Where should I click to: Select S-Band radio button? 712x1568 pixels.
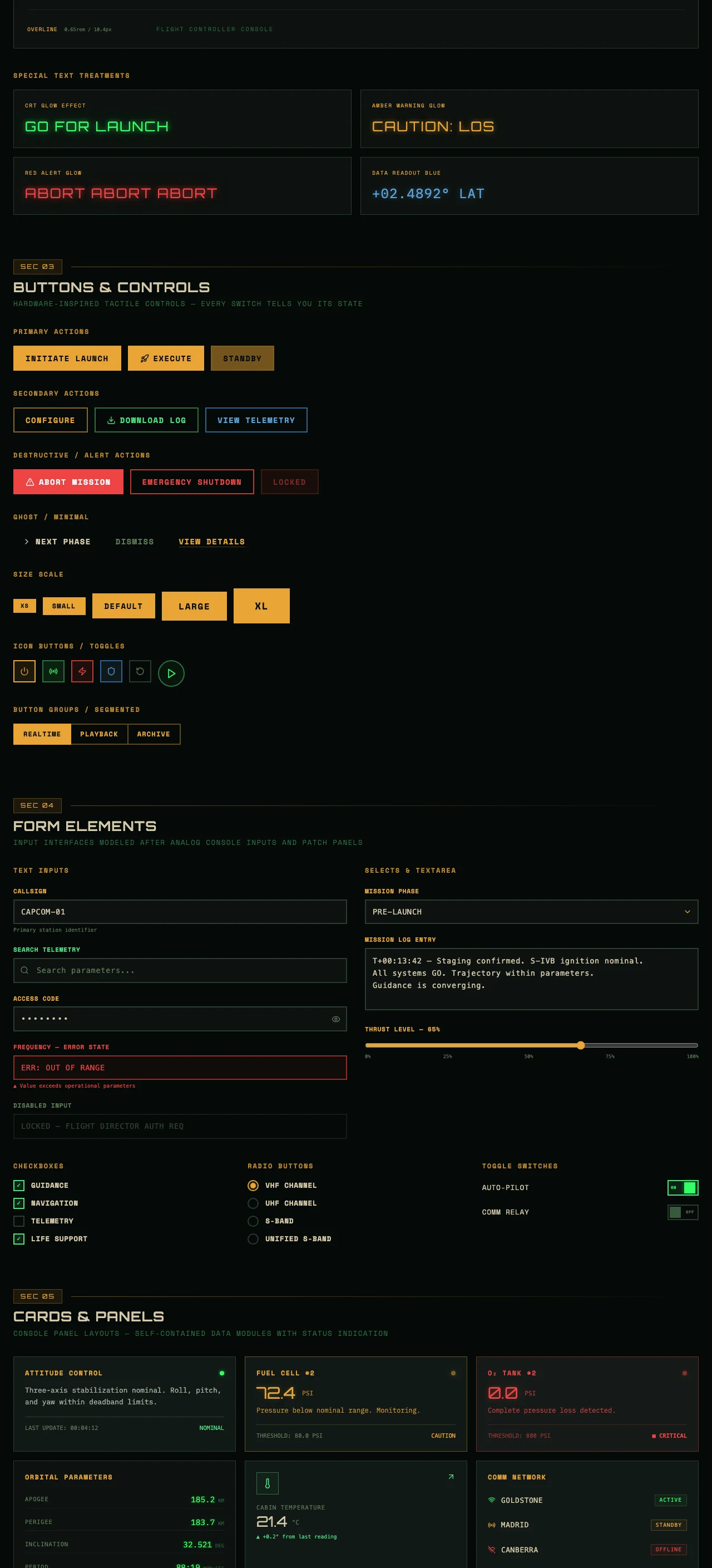(x=253, y=1221)
